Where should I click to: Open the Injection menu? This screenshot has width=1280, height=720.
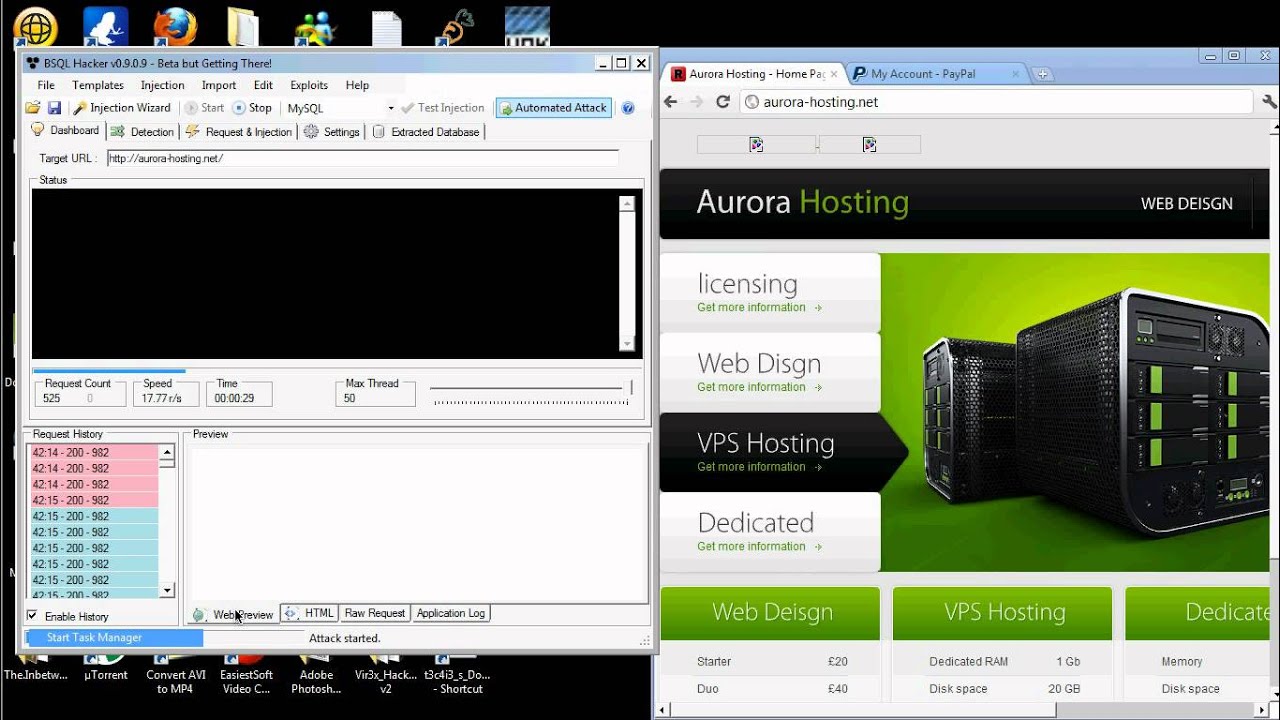coord(162,85)
